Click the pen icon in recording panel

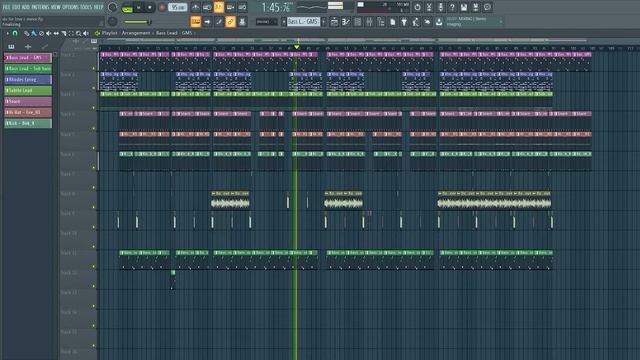[x=219, y=22]
